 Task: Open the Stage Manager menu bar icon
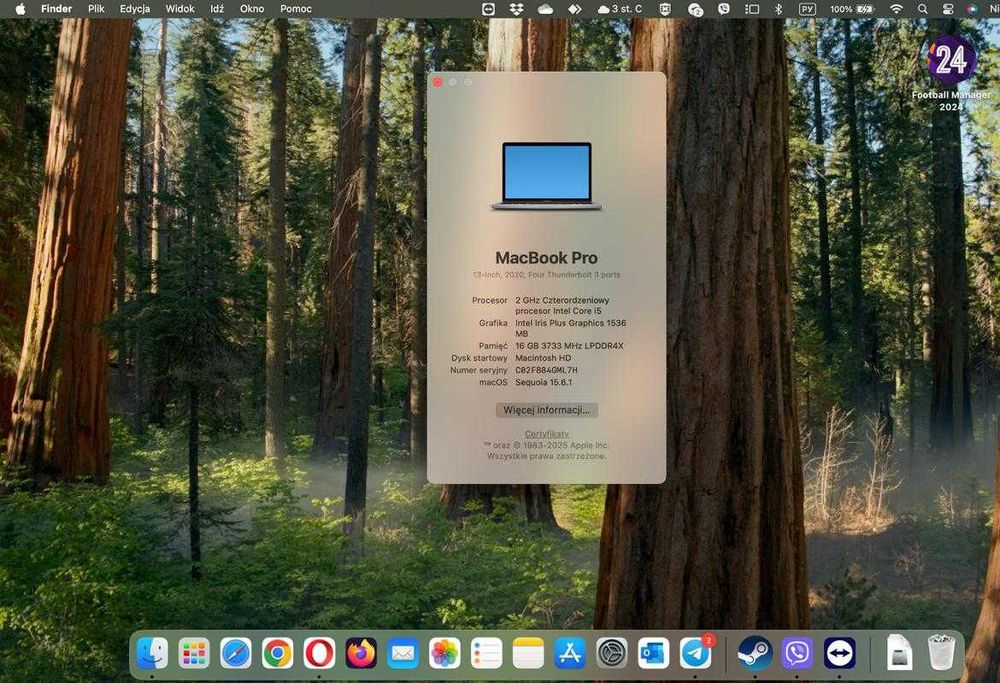tap(753, 9)
